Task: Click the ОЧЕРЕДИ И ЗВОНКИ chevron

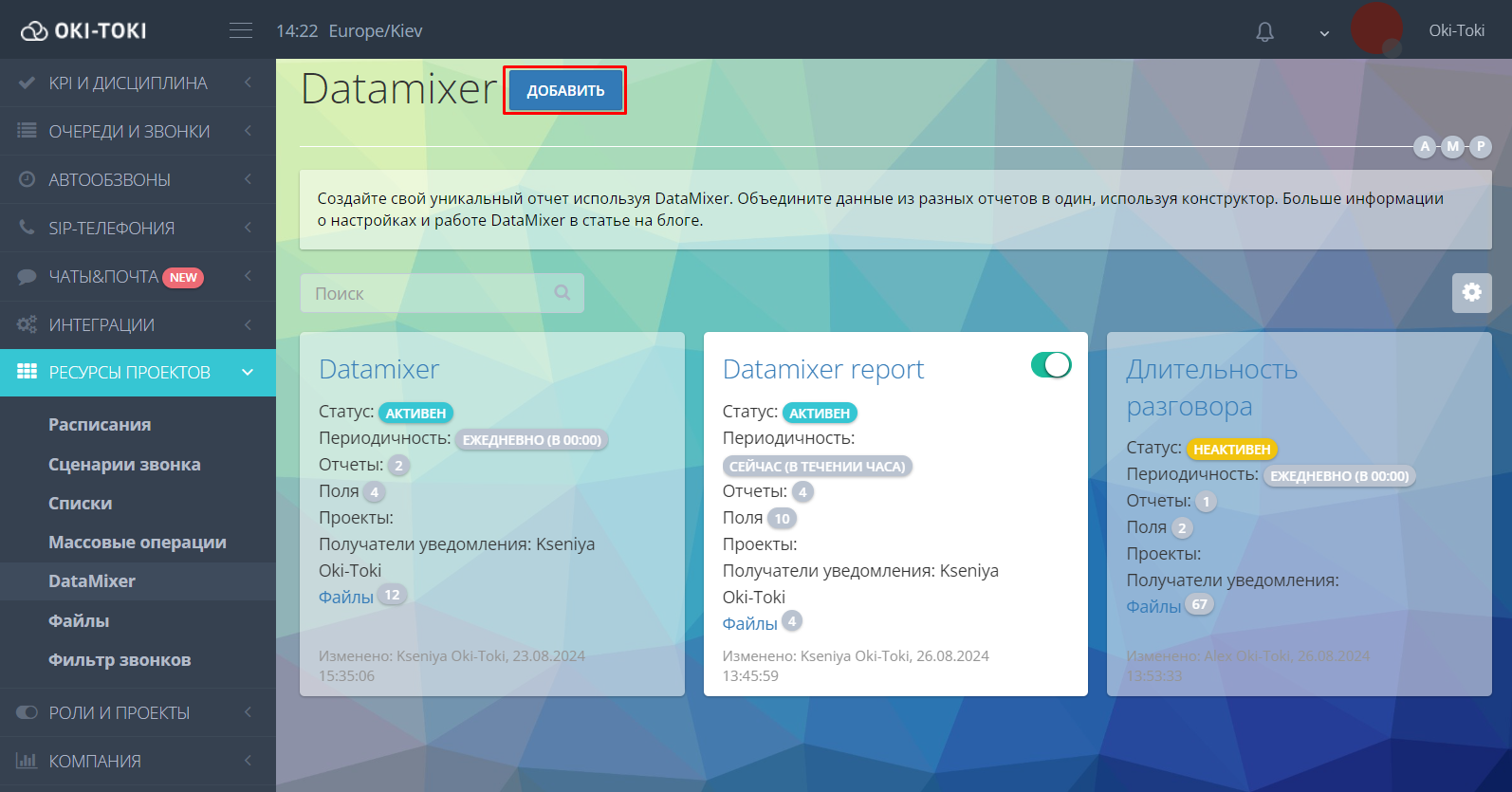Action: tap(248, 131)
